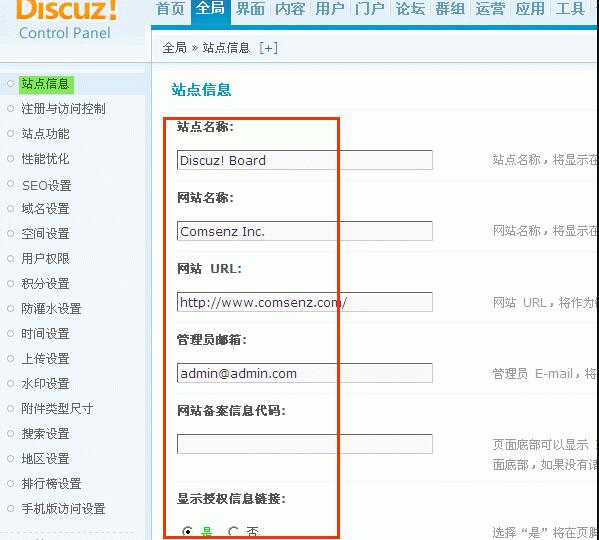Viewport: 599px width, 540px height.
Task: Click the 管理员邮箱 input field
Action: pyautogui.click(x=304, y=373)
